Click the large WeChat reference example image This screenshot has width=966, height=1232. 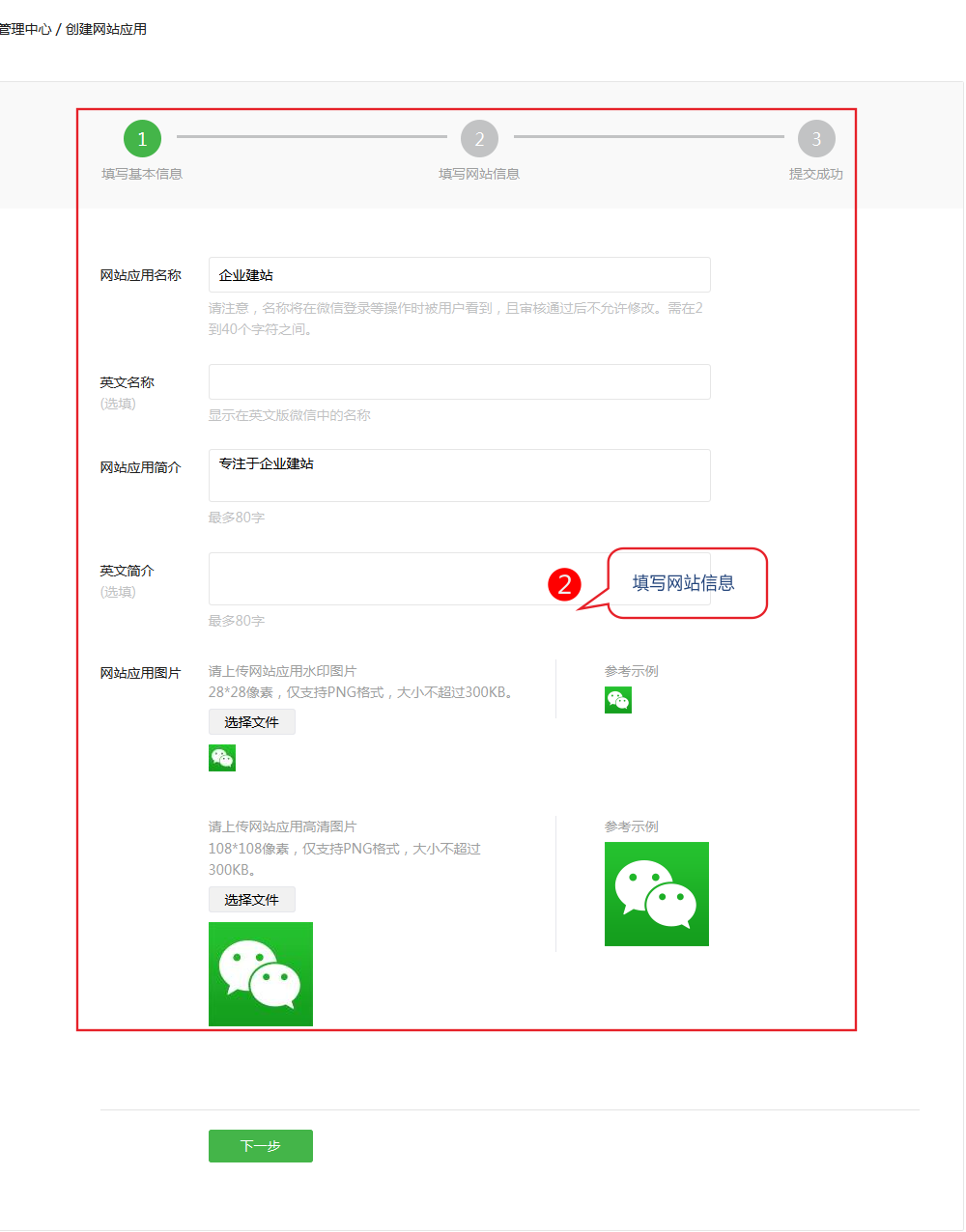tap(657, 894)
